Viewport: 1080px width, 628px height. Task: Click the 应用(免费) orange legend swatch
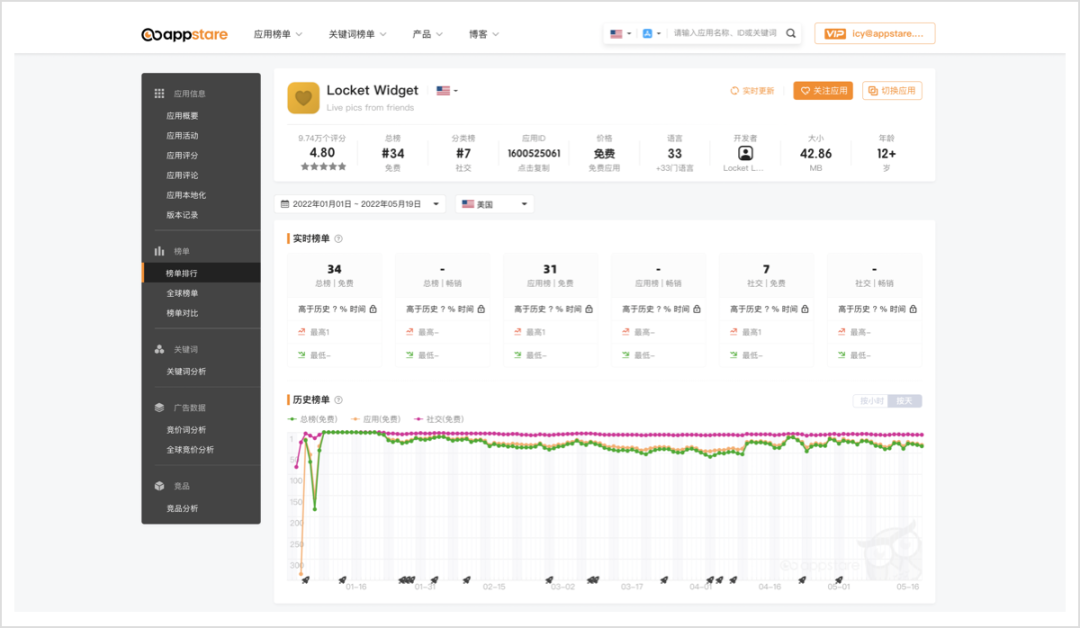(x=355, y=419)
